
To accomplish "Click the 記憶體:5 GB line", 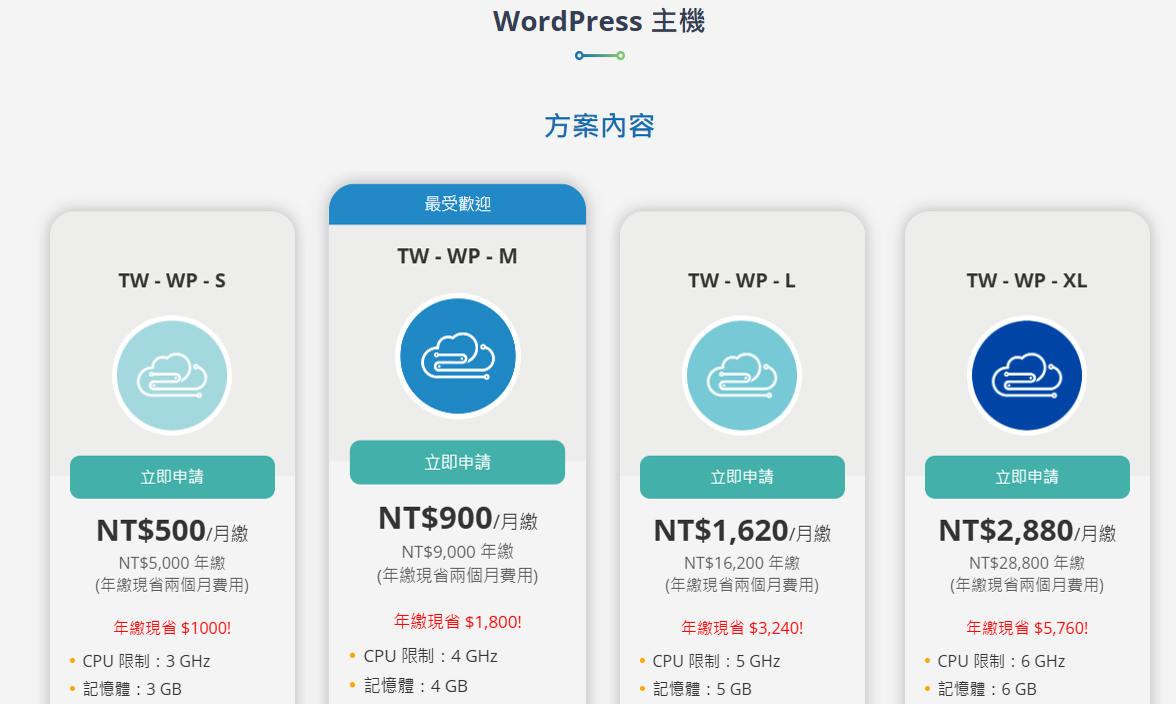I will 702,689.
